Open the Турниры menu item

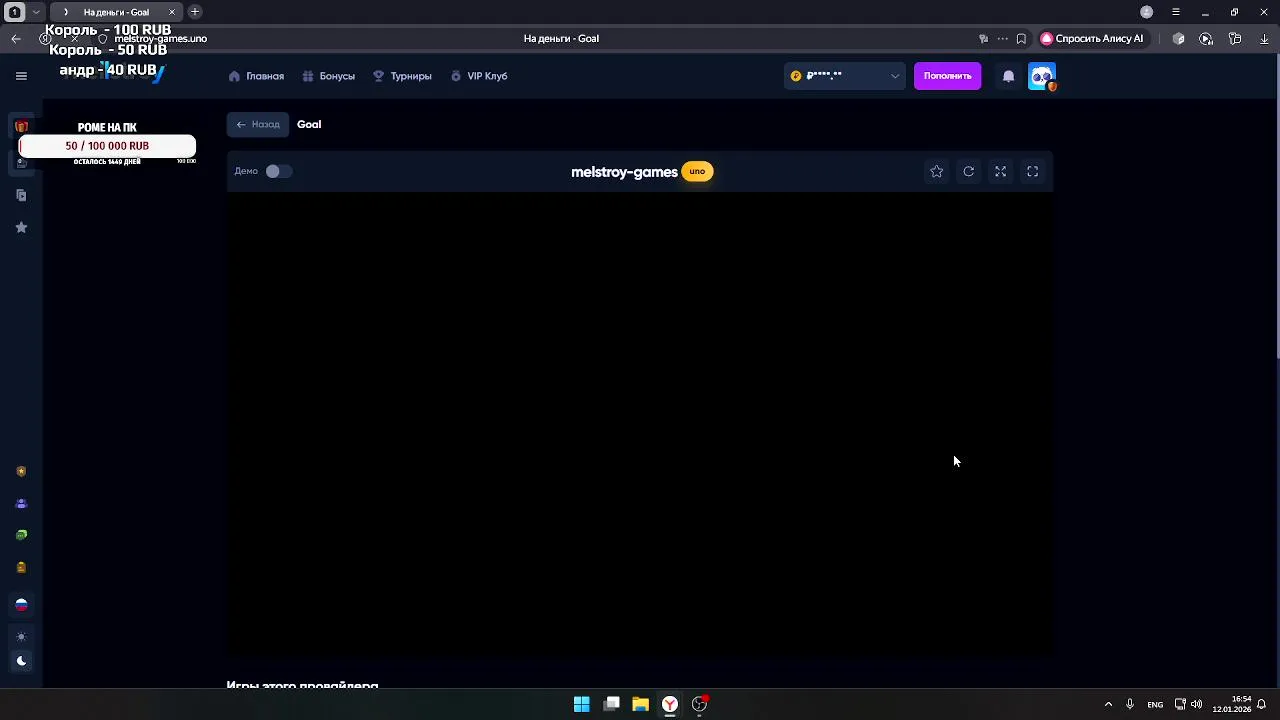click(x=403, y=76)
